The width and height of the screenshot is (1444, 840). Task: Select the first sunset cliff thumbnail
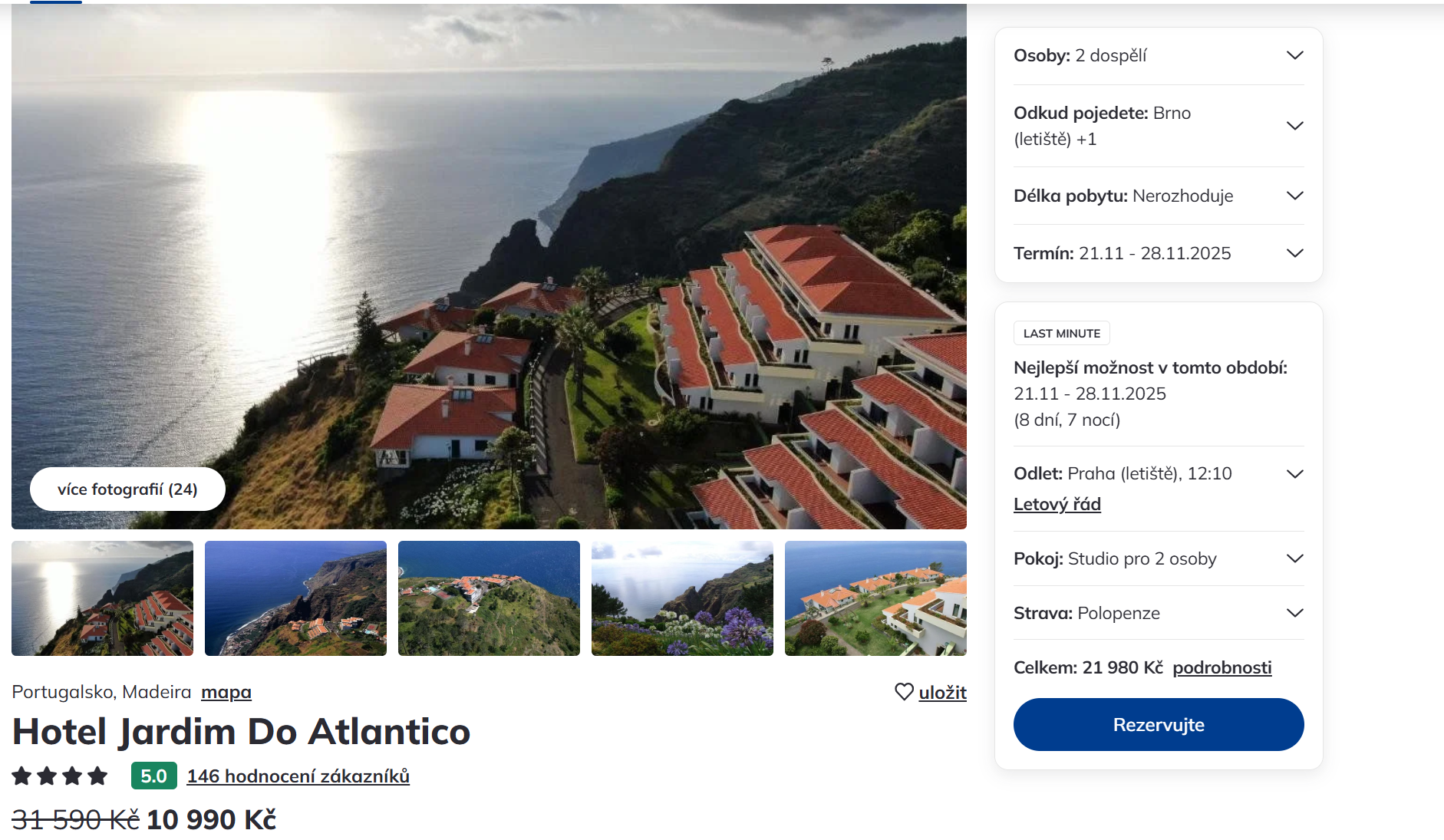coord(102,598)
